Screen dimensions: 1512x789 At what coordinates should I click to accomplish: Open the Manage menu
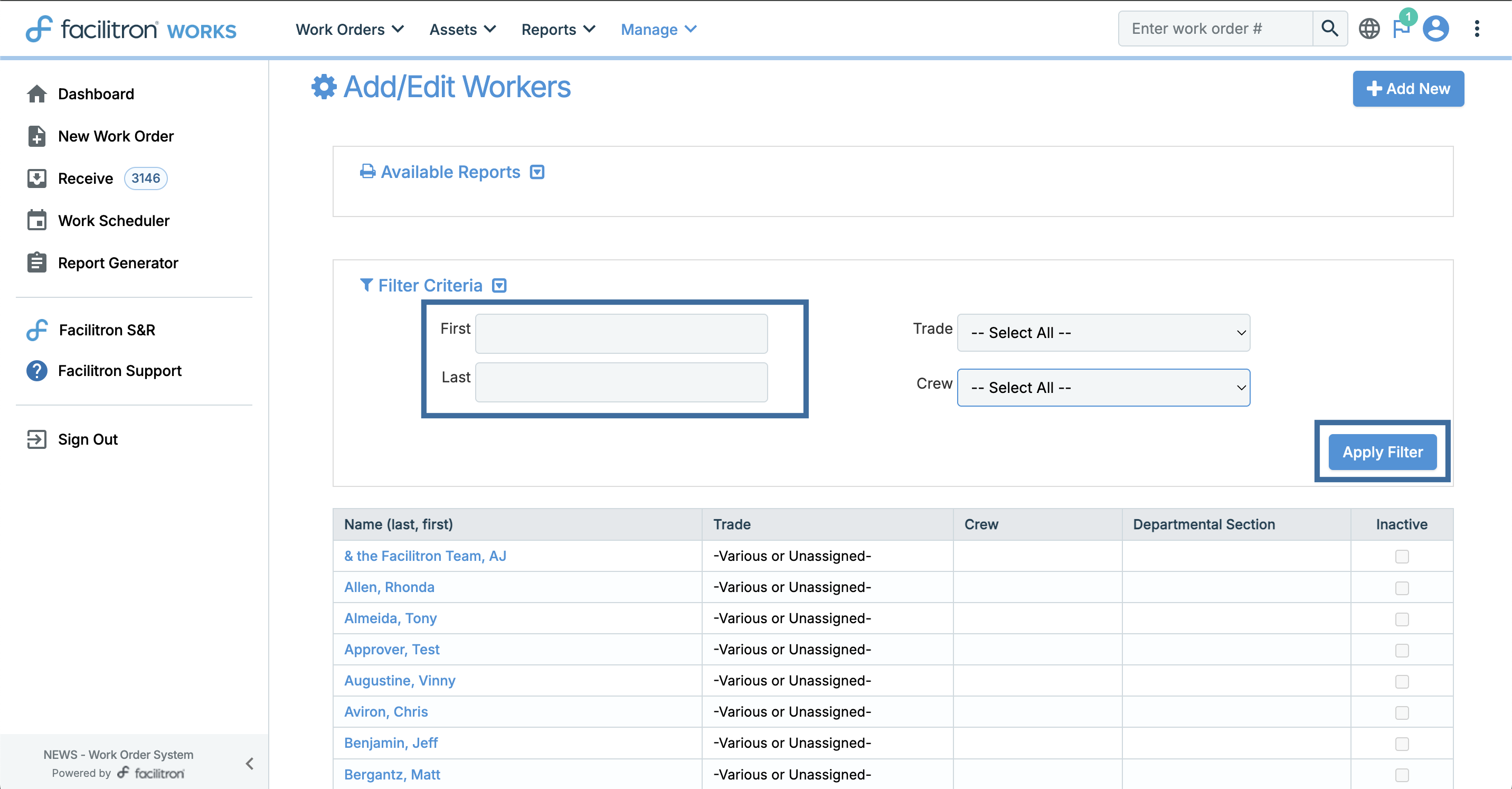658,30
